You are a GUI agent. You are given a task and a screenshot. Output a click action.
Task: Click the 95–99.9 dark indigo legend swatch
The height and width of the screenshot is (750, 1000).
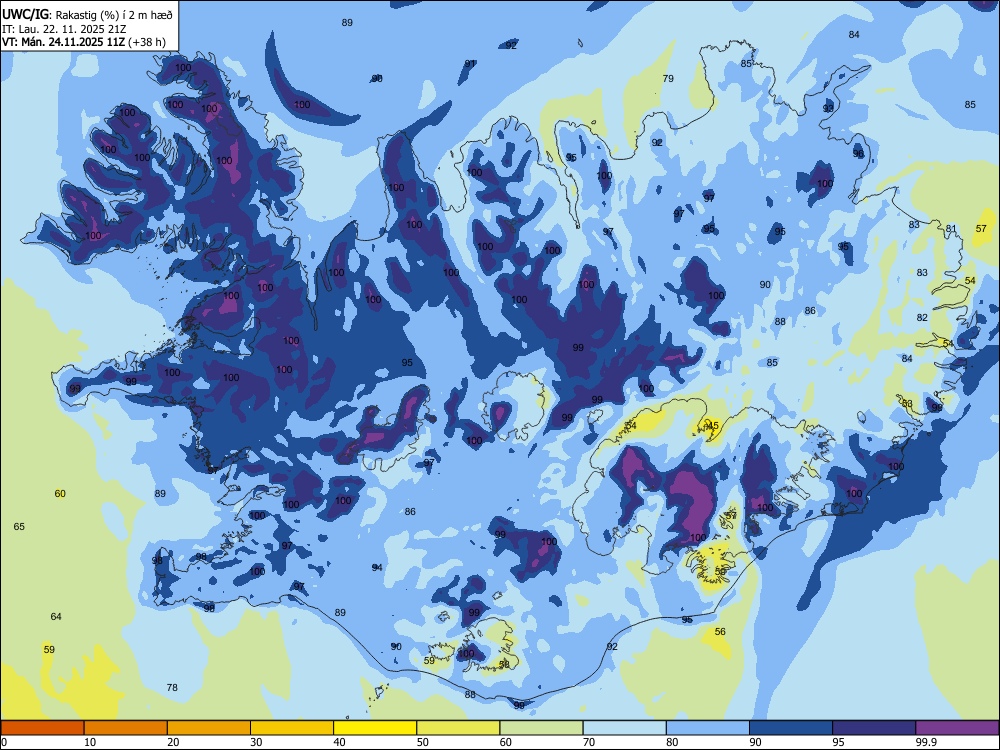tap(874, 728)
